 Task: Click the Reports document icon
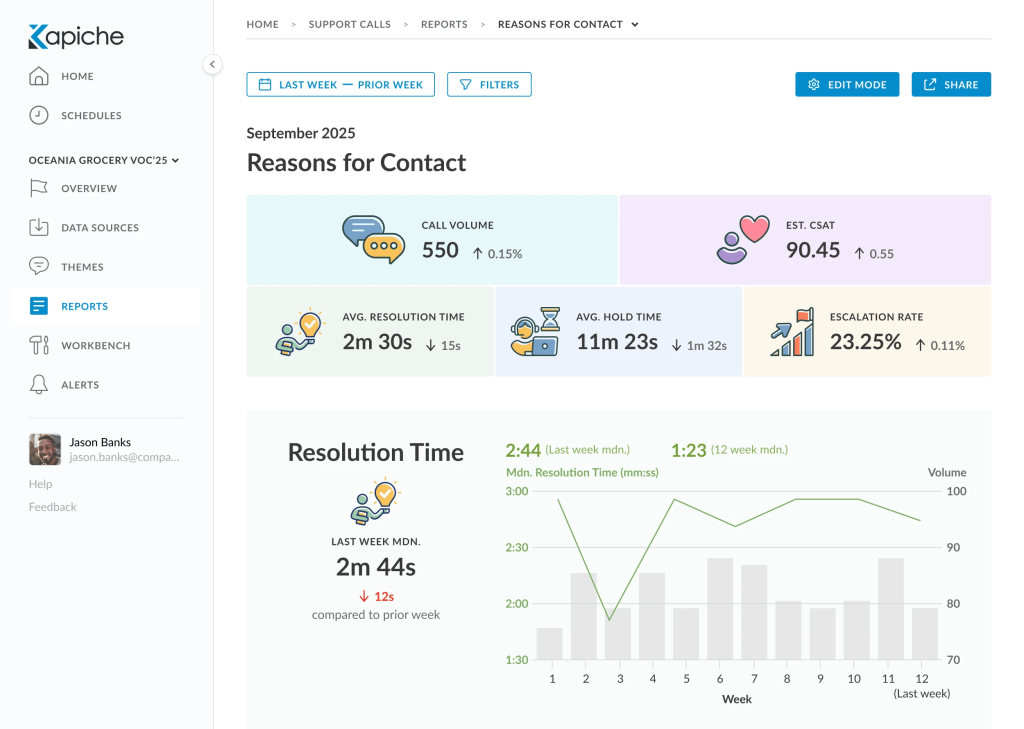tap(39, 306)
